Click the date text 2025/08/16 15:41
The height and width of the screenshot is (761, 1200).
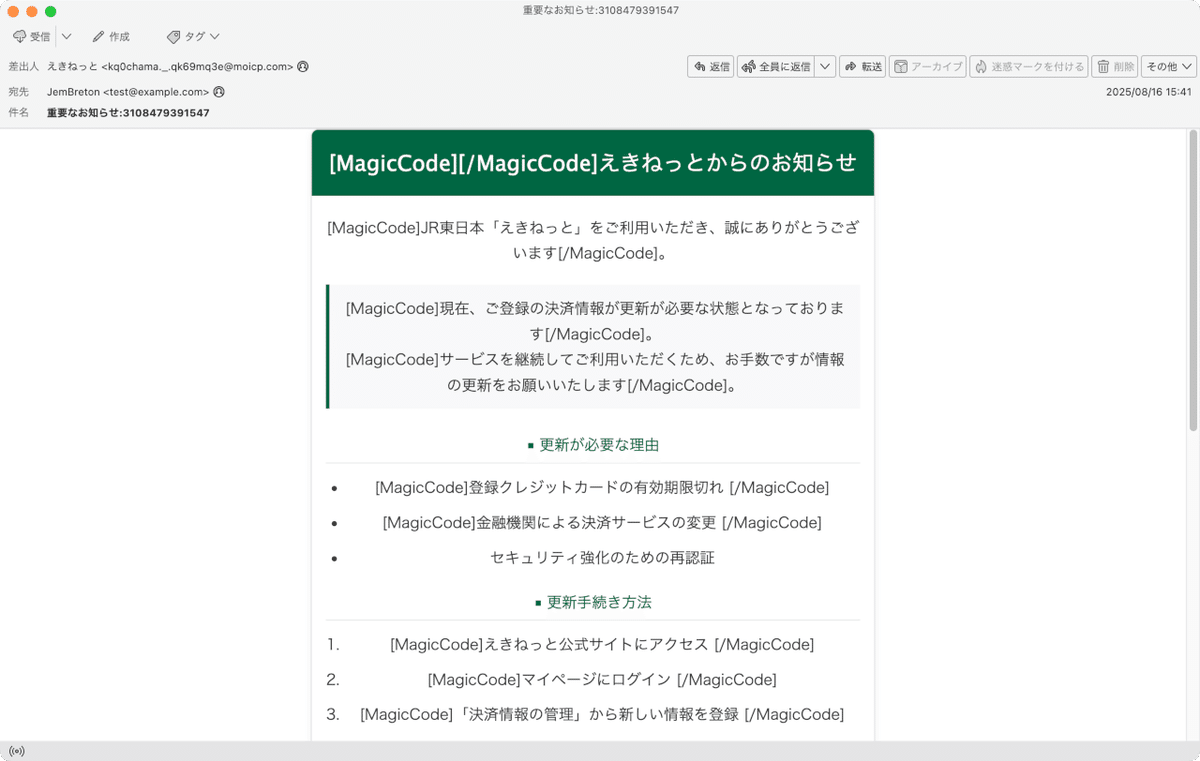(1148, 91)
